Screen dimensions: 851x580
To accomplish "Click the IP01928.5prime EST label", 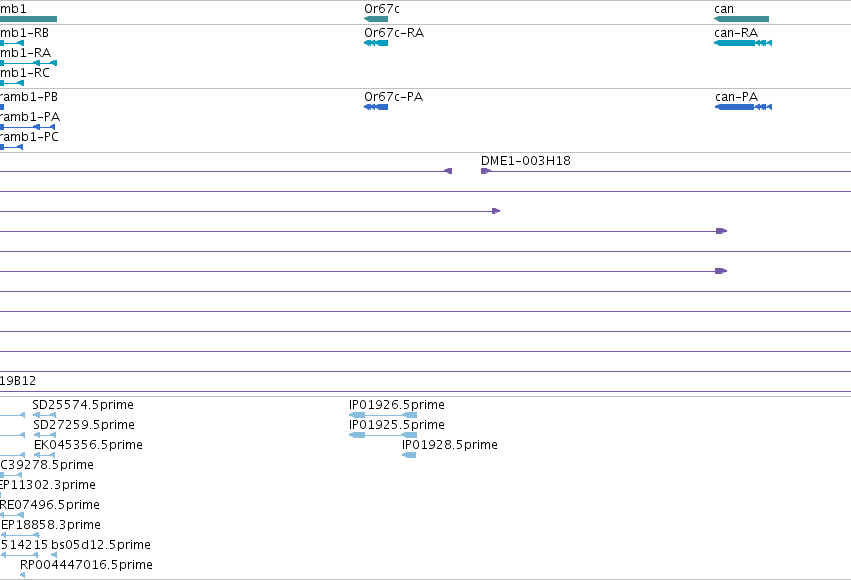I will 450,445.
